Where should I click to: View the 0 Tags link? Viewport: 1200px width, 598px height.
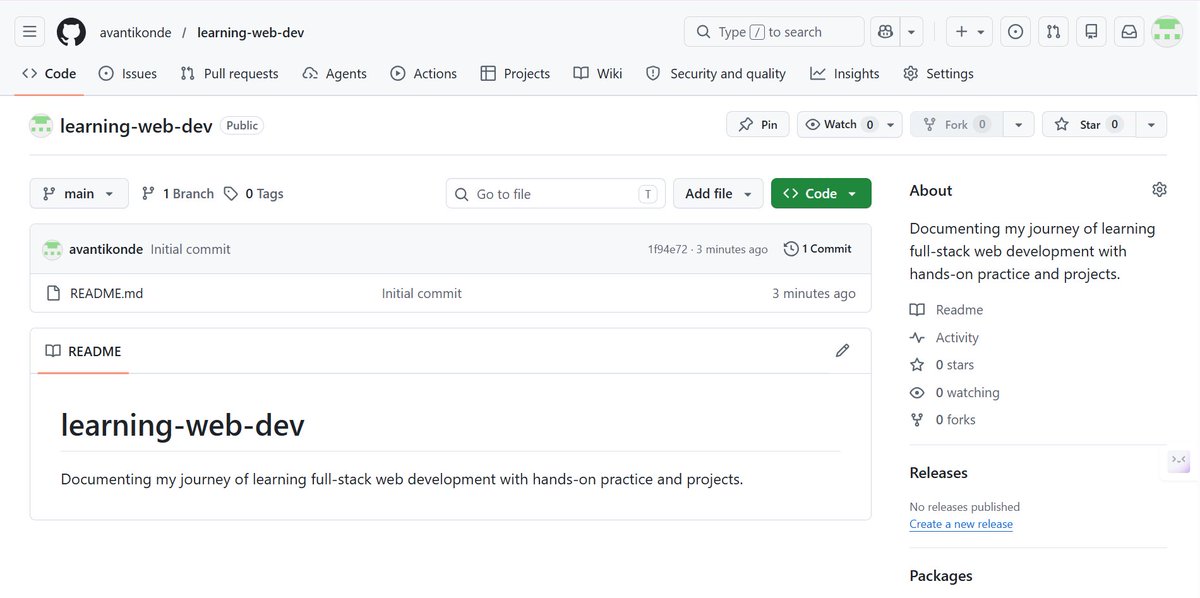click(x=254, y=193)
